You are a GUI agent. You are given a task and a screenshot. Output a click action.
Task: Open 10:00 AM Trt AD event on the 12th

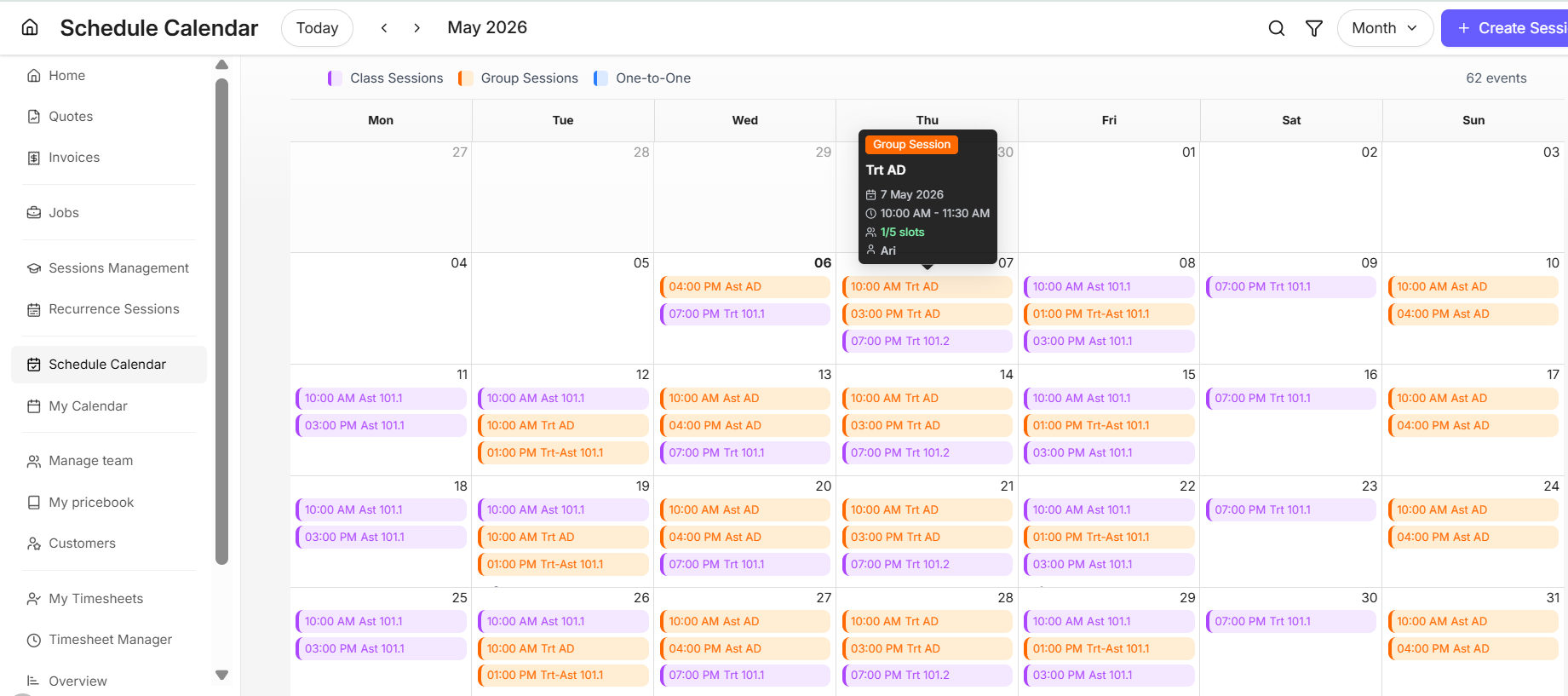563,426
